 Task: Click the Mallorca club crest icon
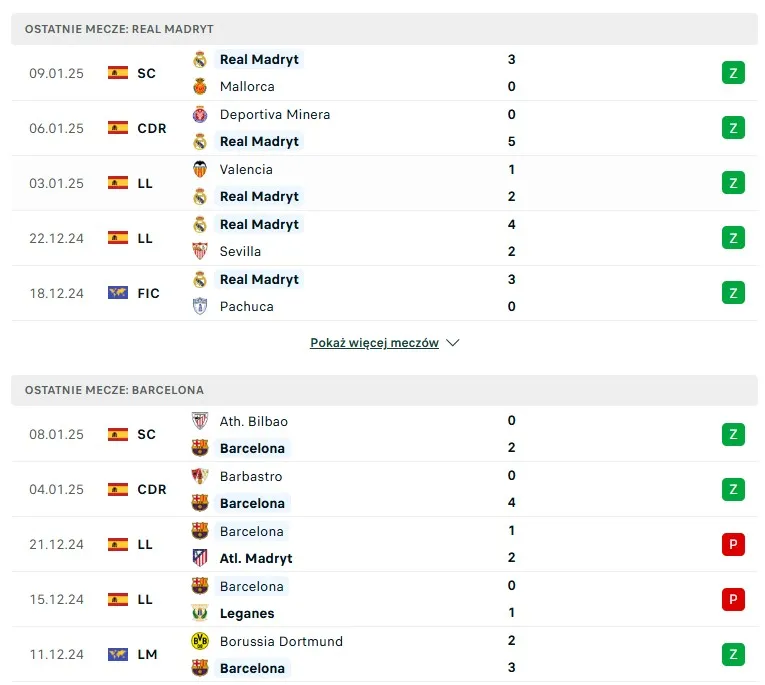[200, 87]
